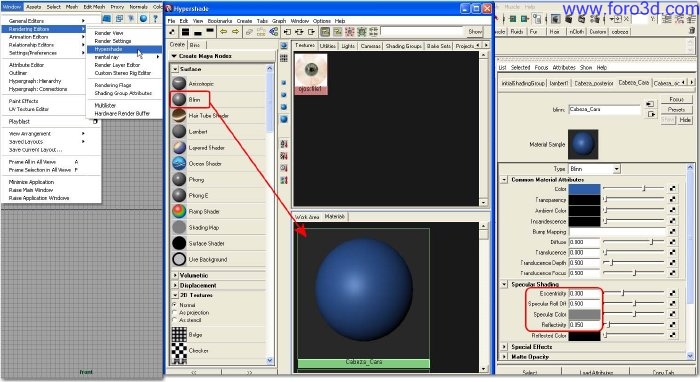Click the Focus button

point(677,100)
